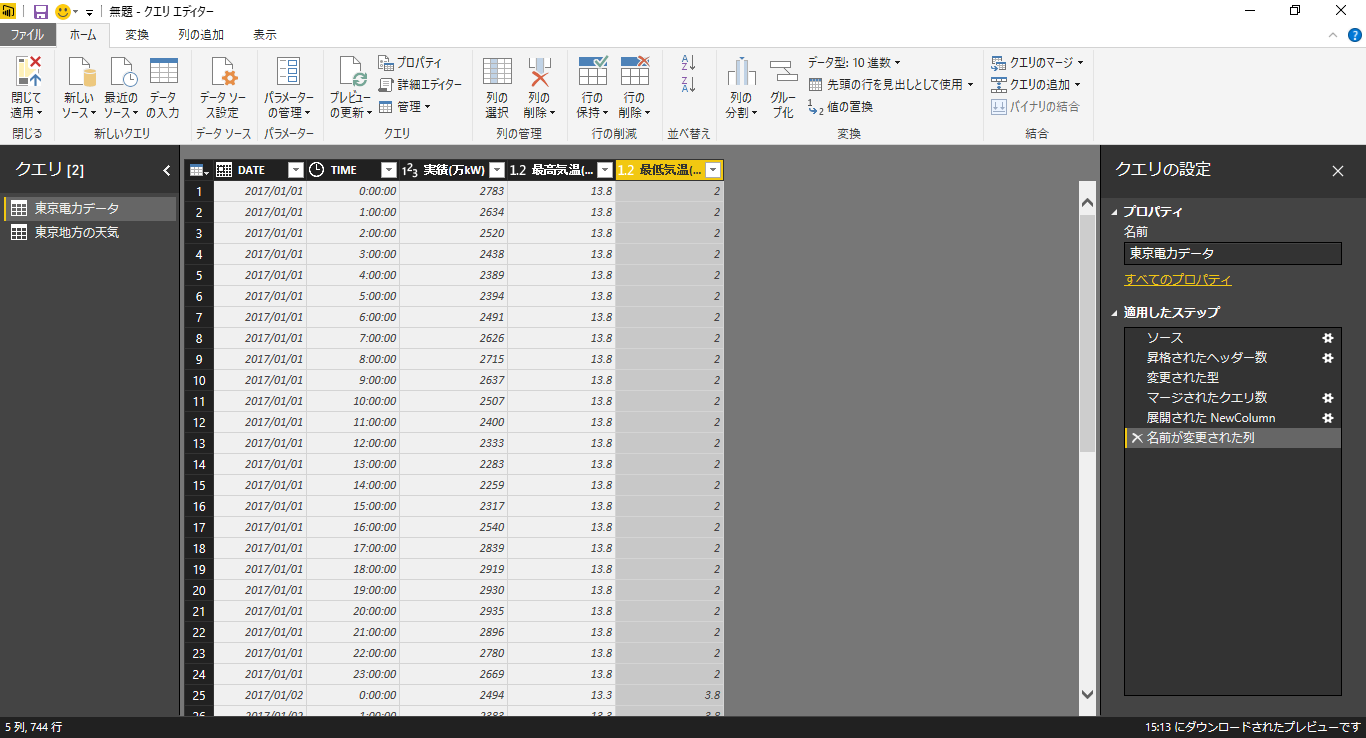Open データの入力 (Enter Data) tool
This screenshot has height=738, width=1366.
click(x=163, y=72)
